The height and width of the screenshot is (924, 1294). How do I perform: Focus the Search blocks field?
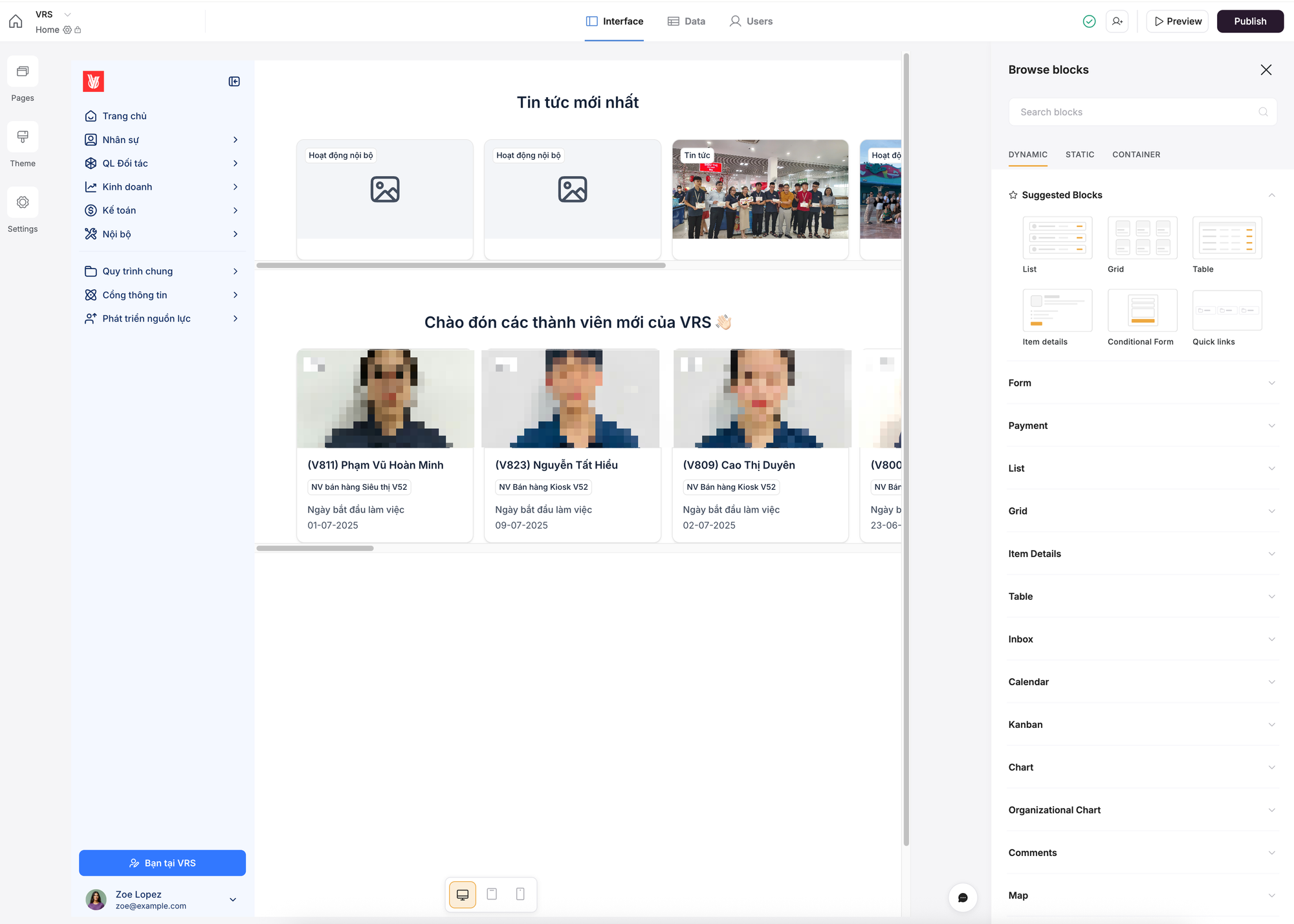[1142, 112]
